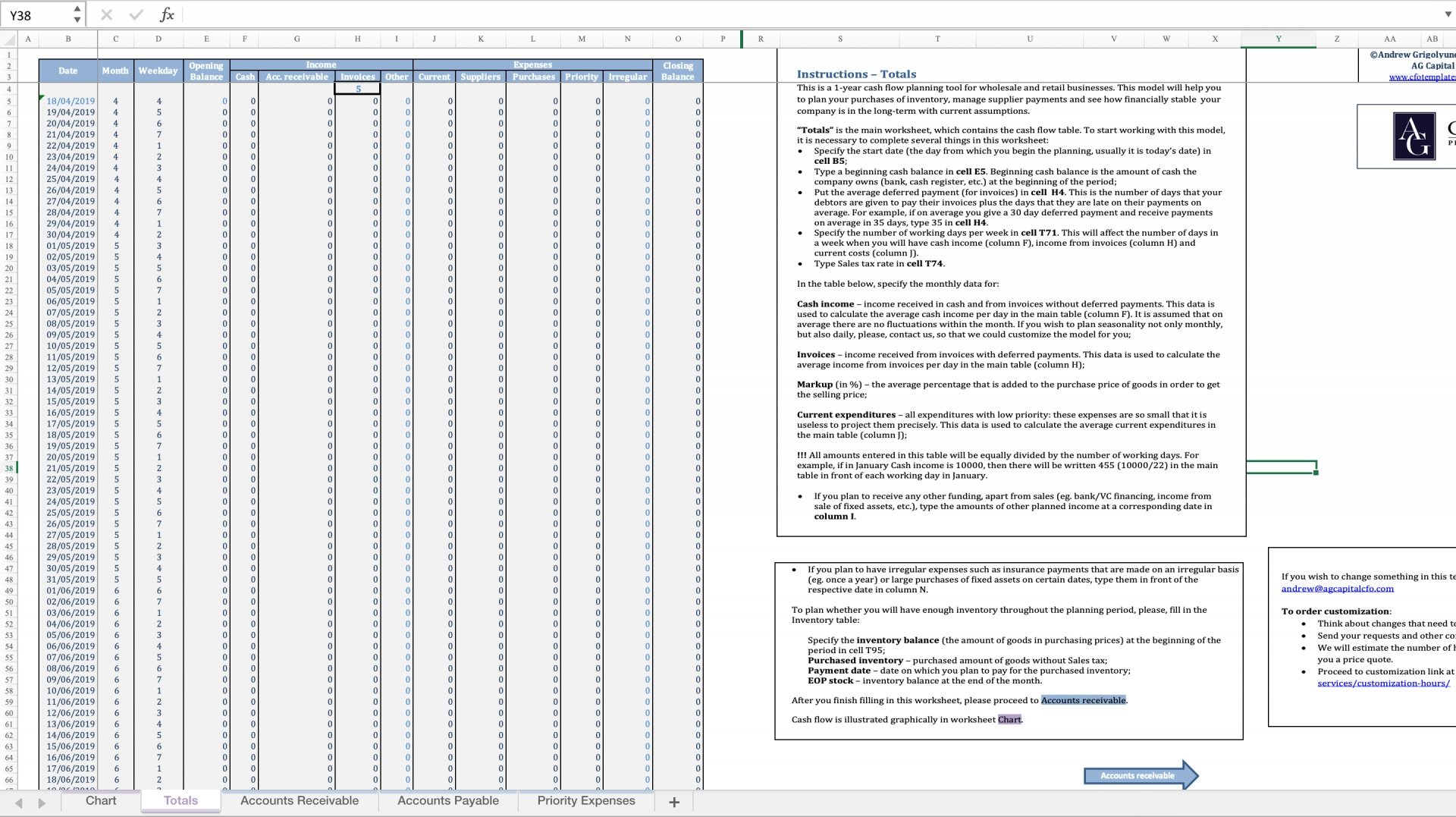Click the date cell 01/05/2019

[70, 246]
